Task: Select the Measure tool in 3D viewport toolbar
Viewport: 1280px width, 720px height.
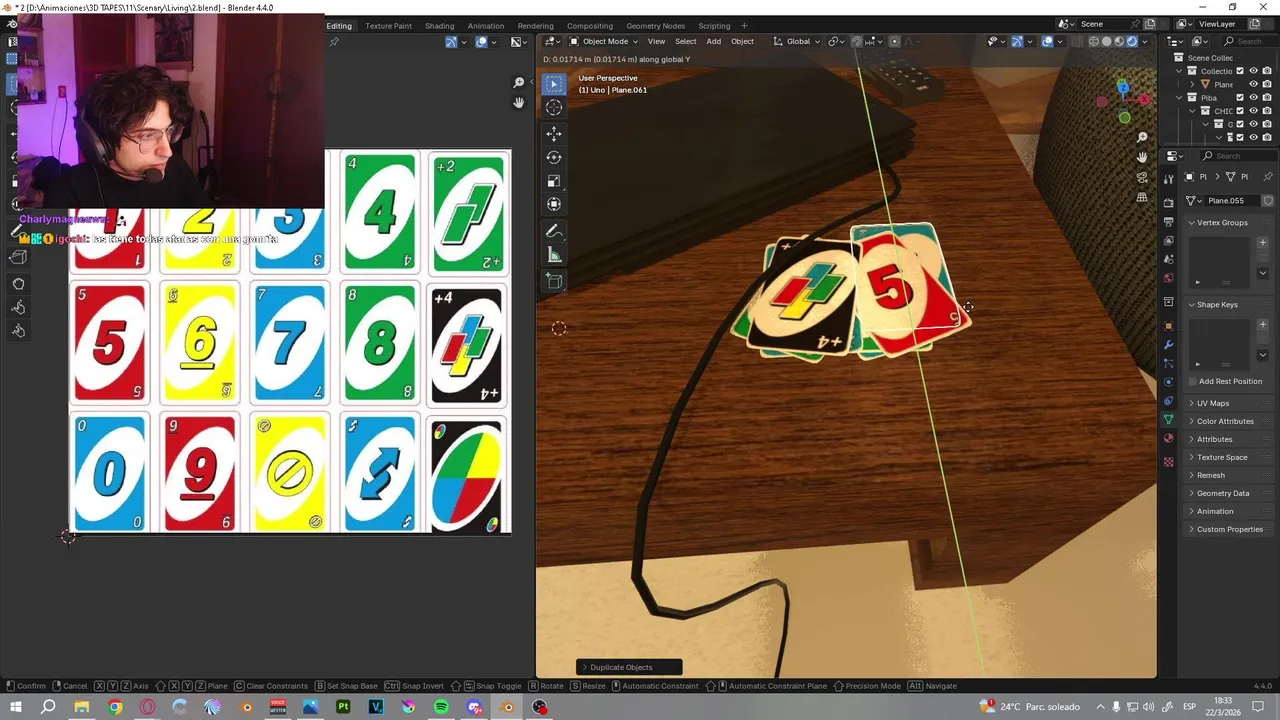Action: pos(554,255)
